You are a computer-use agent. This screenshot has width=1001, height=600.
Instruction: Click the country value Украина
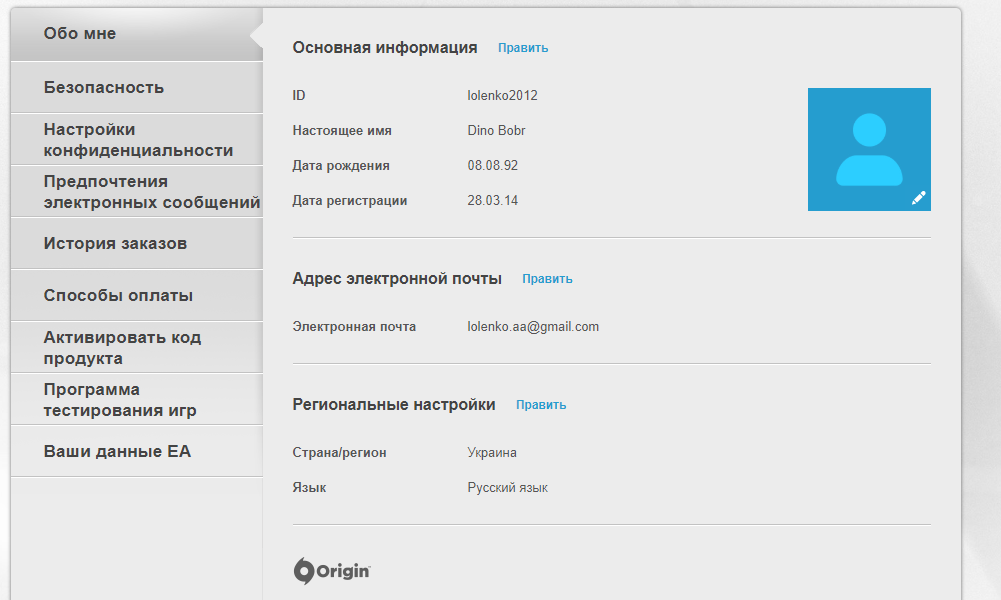[492, 453]
